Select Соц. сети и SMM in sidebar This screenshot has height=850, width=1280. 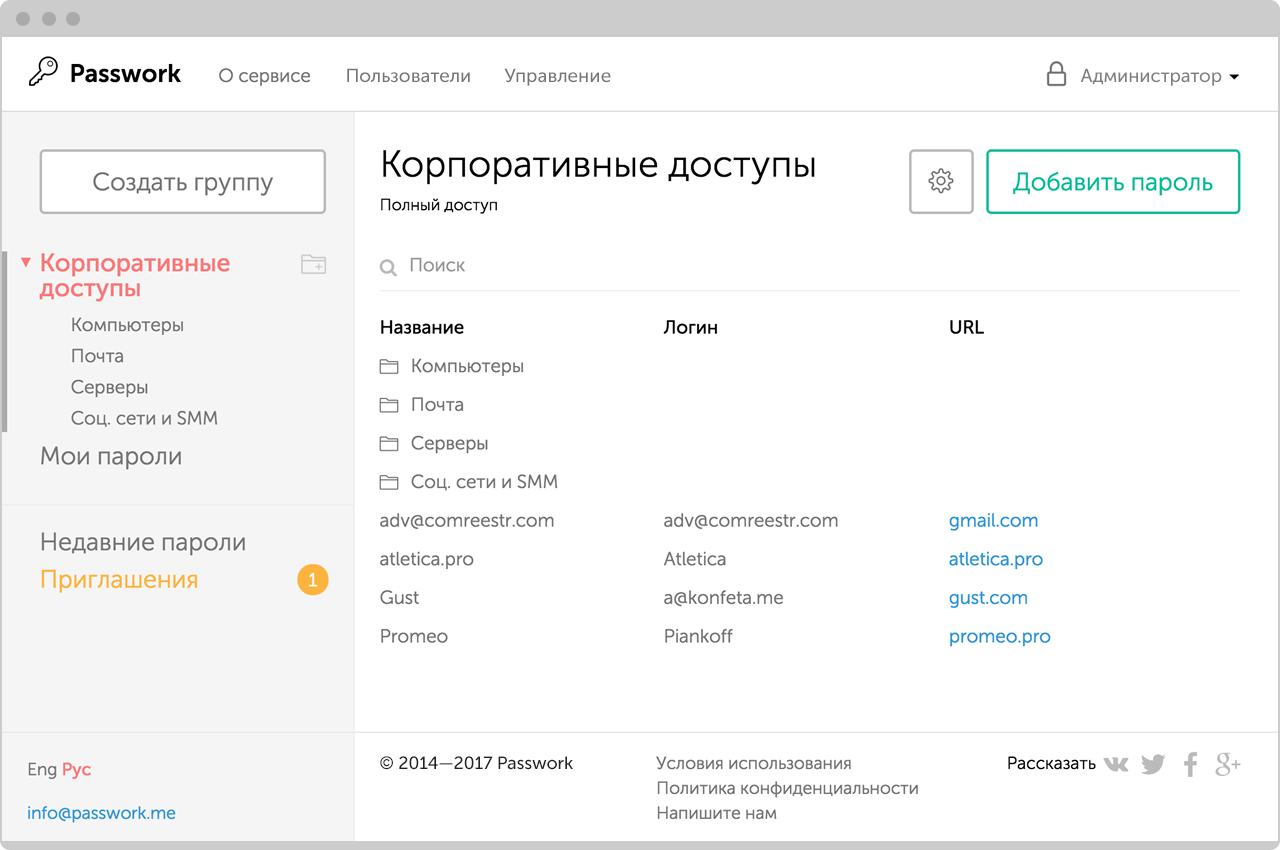point(144,418)
